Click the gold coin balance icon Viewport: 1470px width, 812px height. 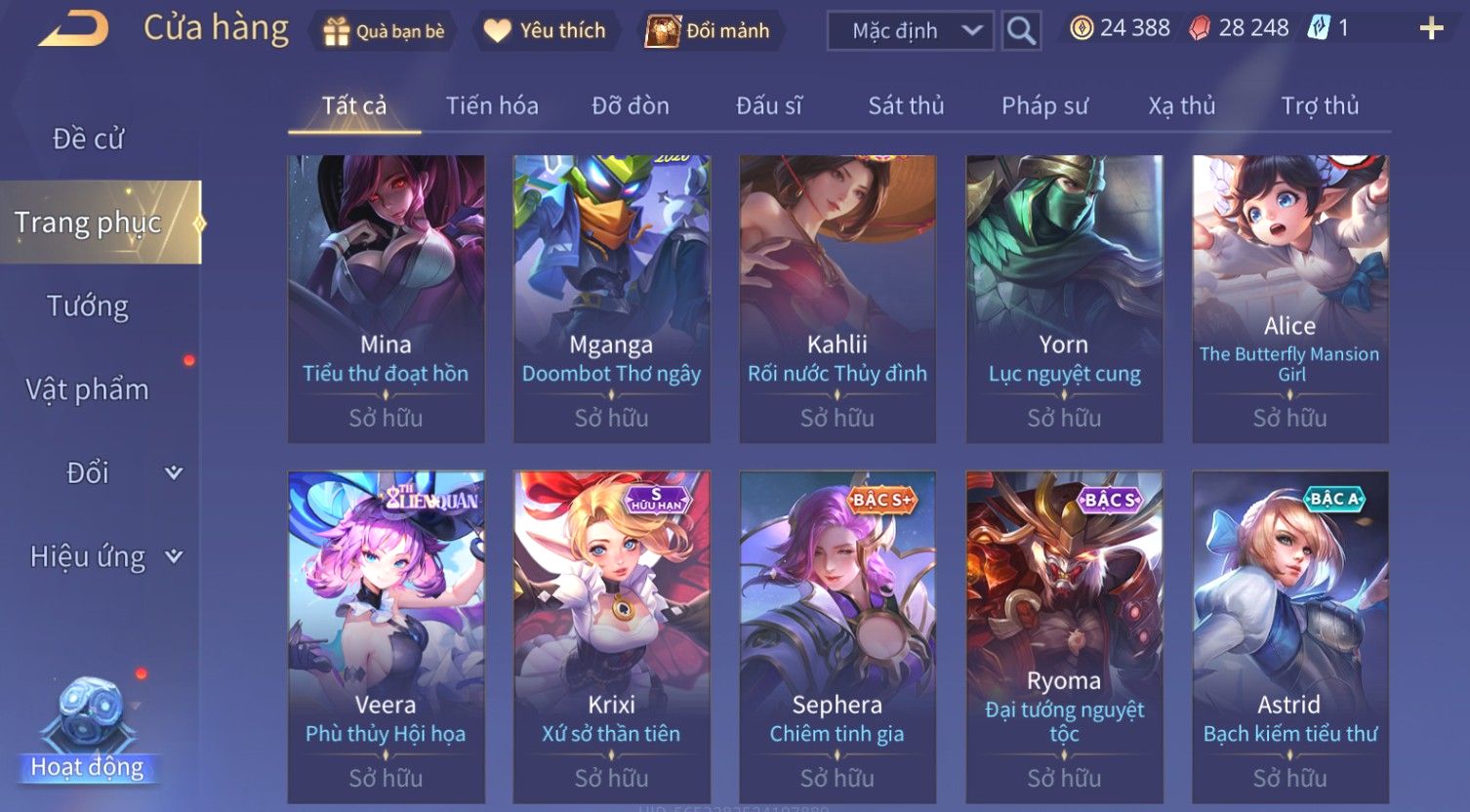1082,28
